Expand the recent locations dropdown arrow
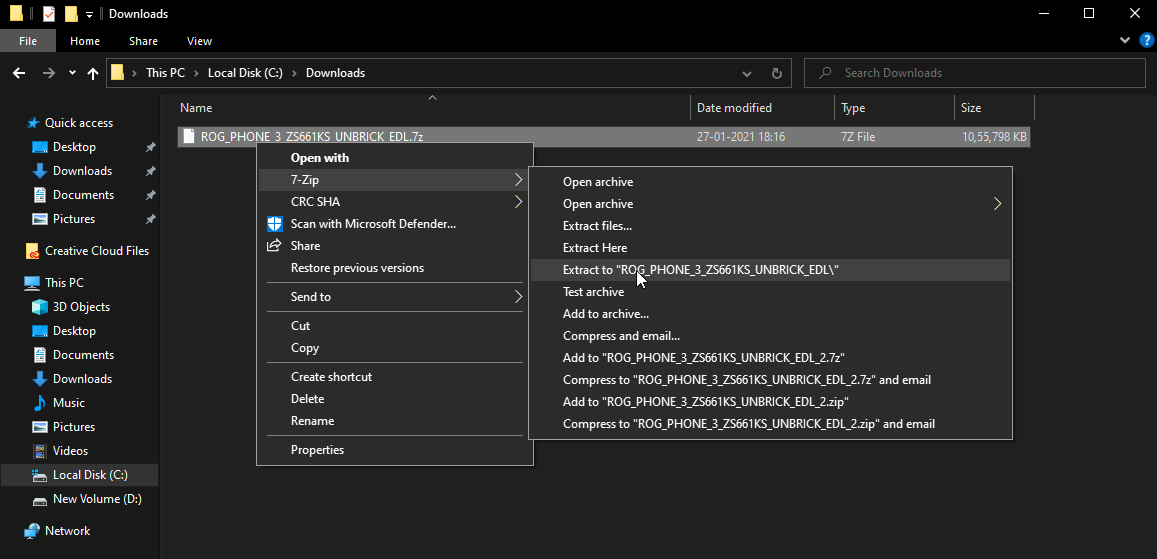This screenshot has height=559, width=1157. 72,73
